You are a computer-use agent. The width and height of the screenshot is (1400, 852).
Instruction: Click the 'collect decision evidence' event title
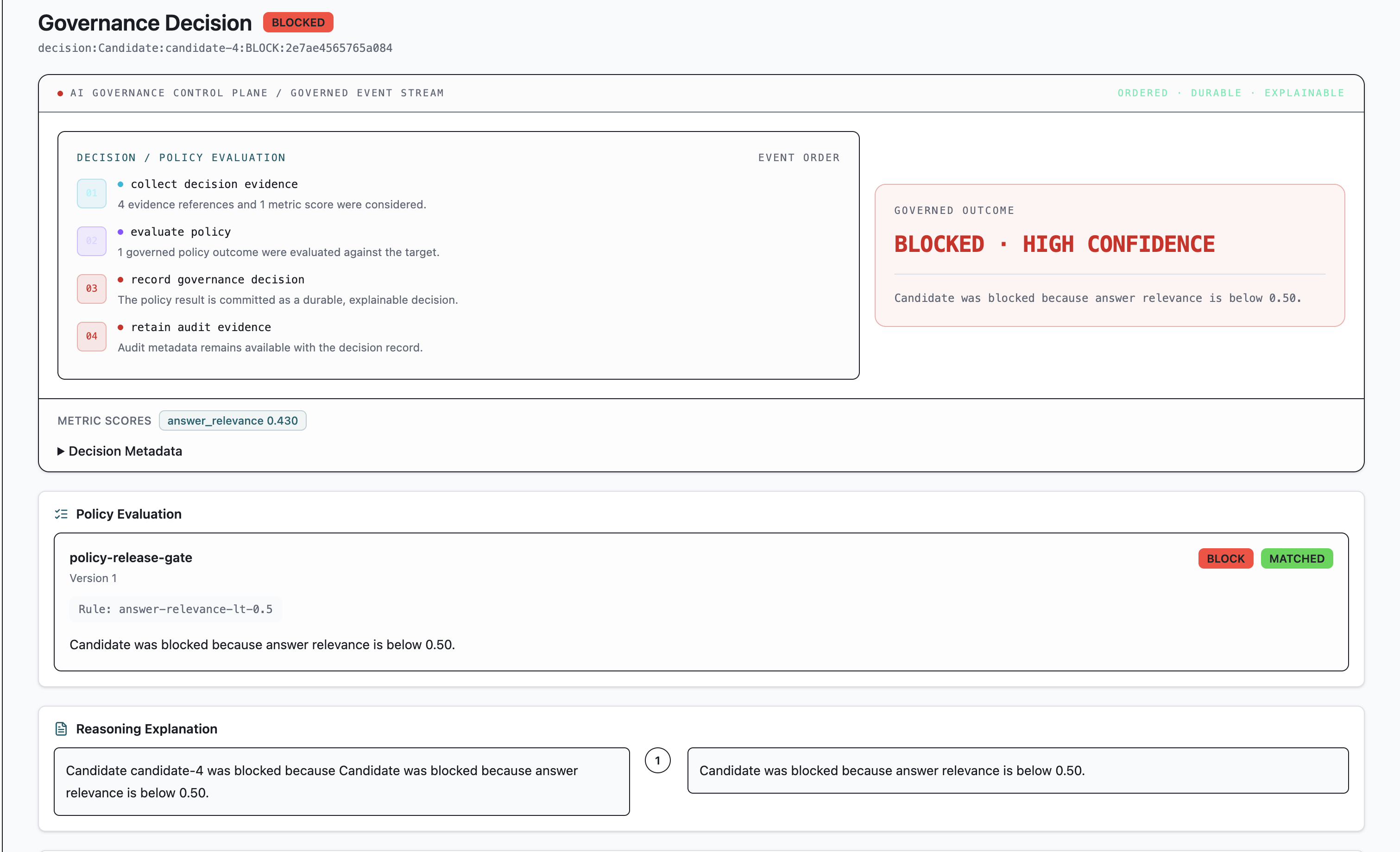coord(214,184)
